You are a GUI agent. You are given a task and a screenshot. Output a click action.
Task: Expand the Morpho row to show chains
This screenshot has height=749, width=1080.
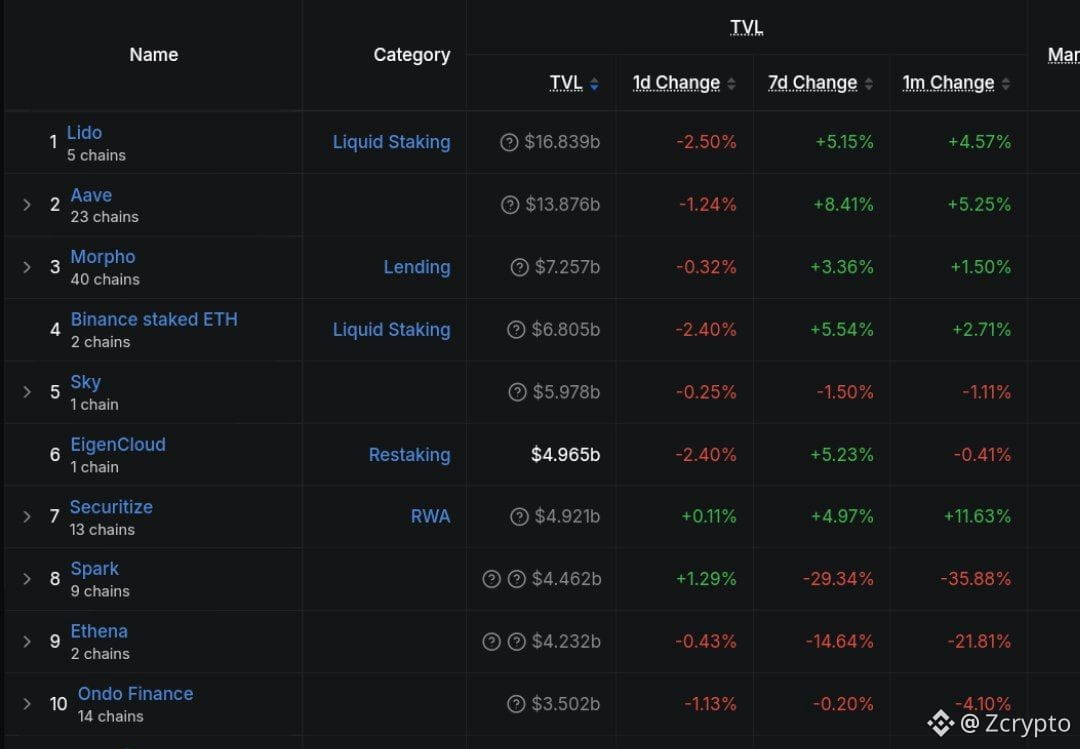click(x=27, y=267)
